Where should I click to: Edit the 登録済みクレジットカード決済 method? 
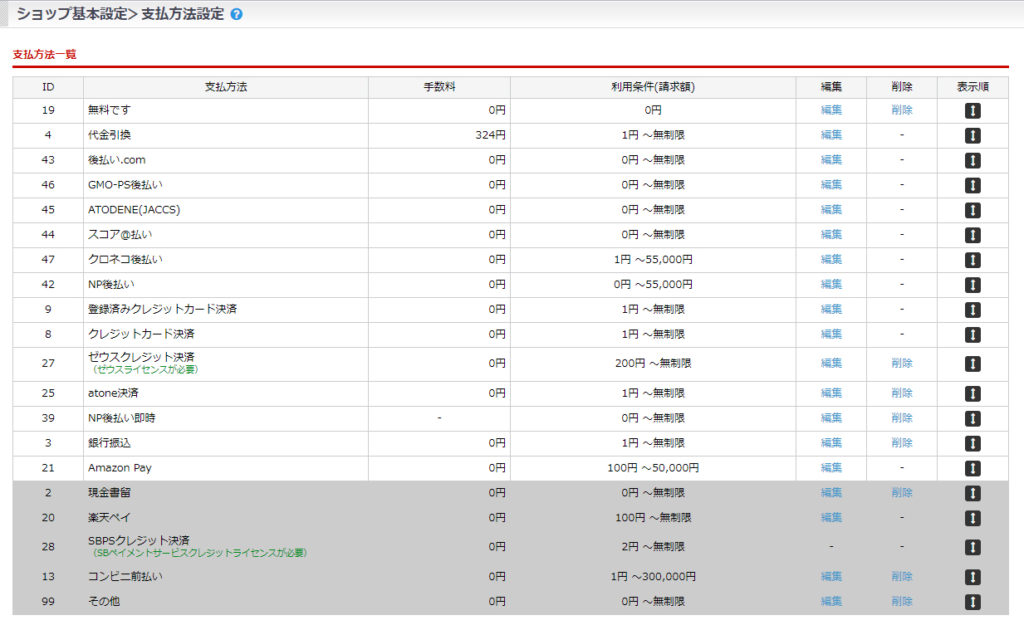click(831, 309)
